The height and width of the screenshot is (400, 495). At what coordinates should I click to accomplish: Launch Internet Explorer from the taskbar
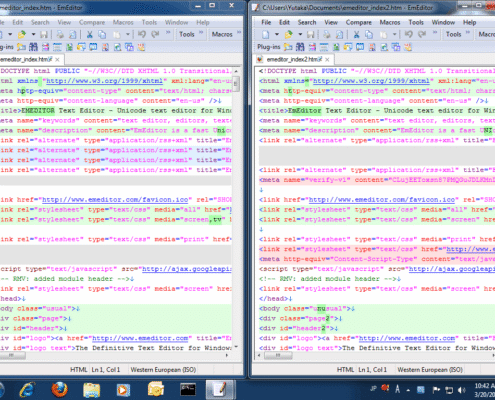pos(28,389)
